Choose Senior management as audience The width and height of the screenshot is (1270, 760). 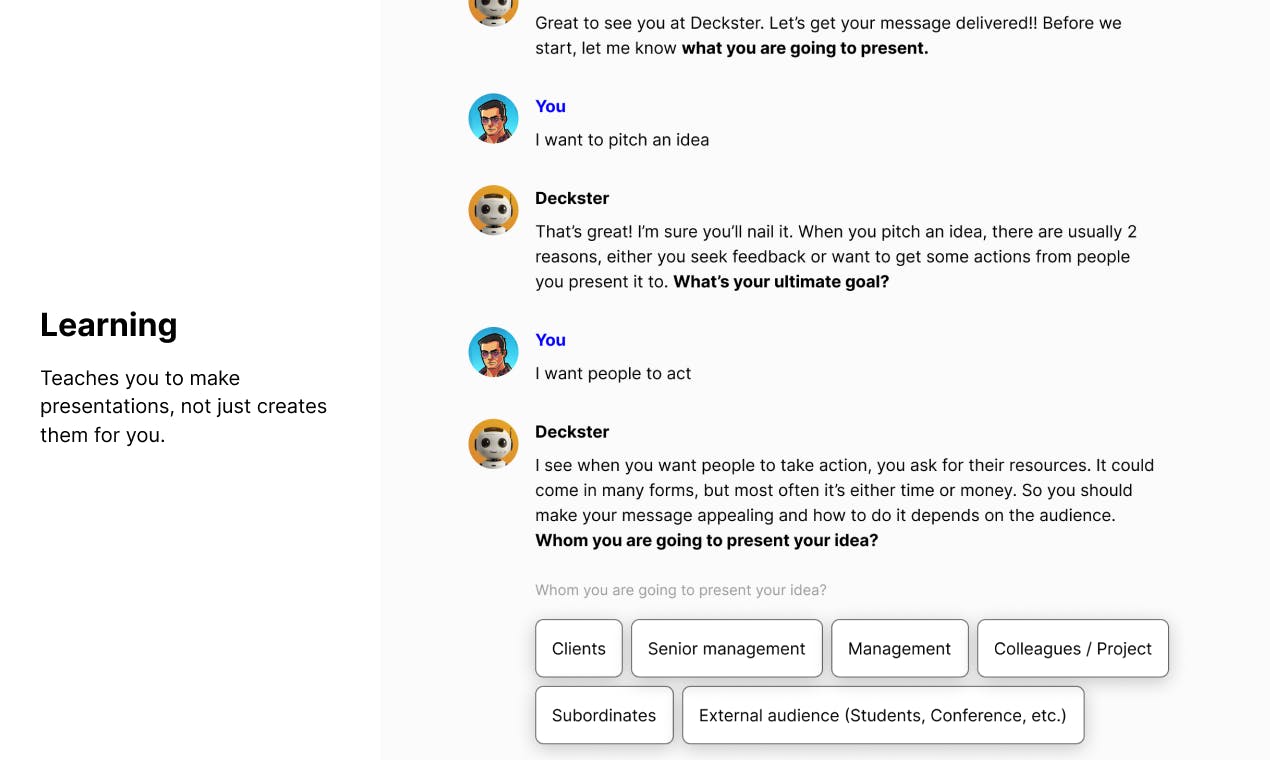pyautogui.click(x=726, y=648)
